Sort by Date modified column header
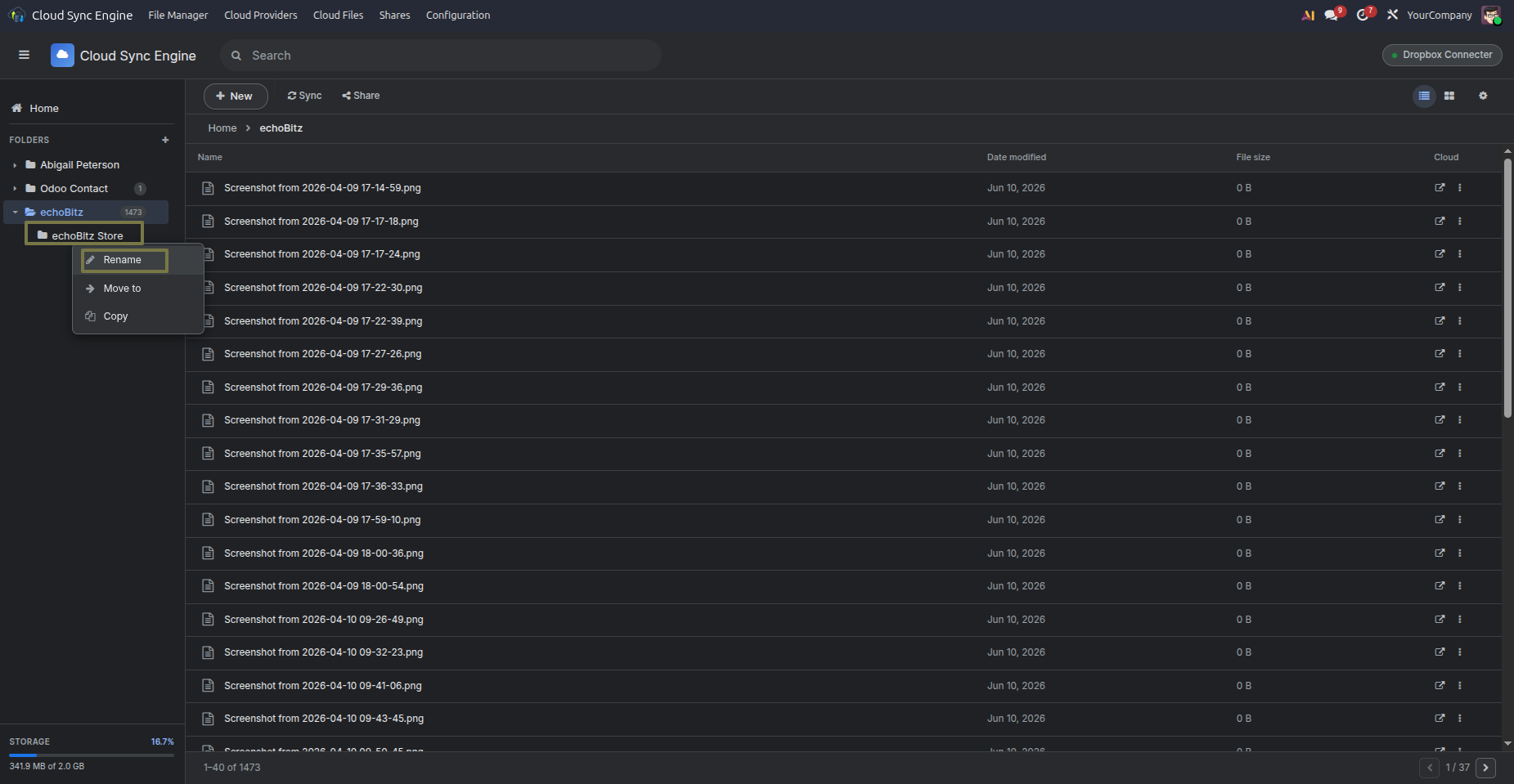The width and height of the screenshot is (1514, 784). pos(1016,157)
